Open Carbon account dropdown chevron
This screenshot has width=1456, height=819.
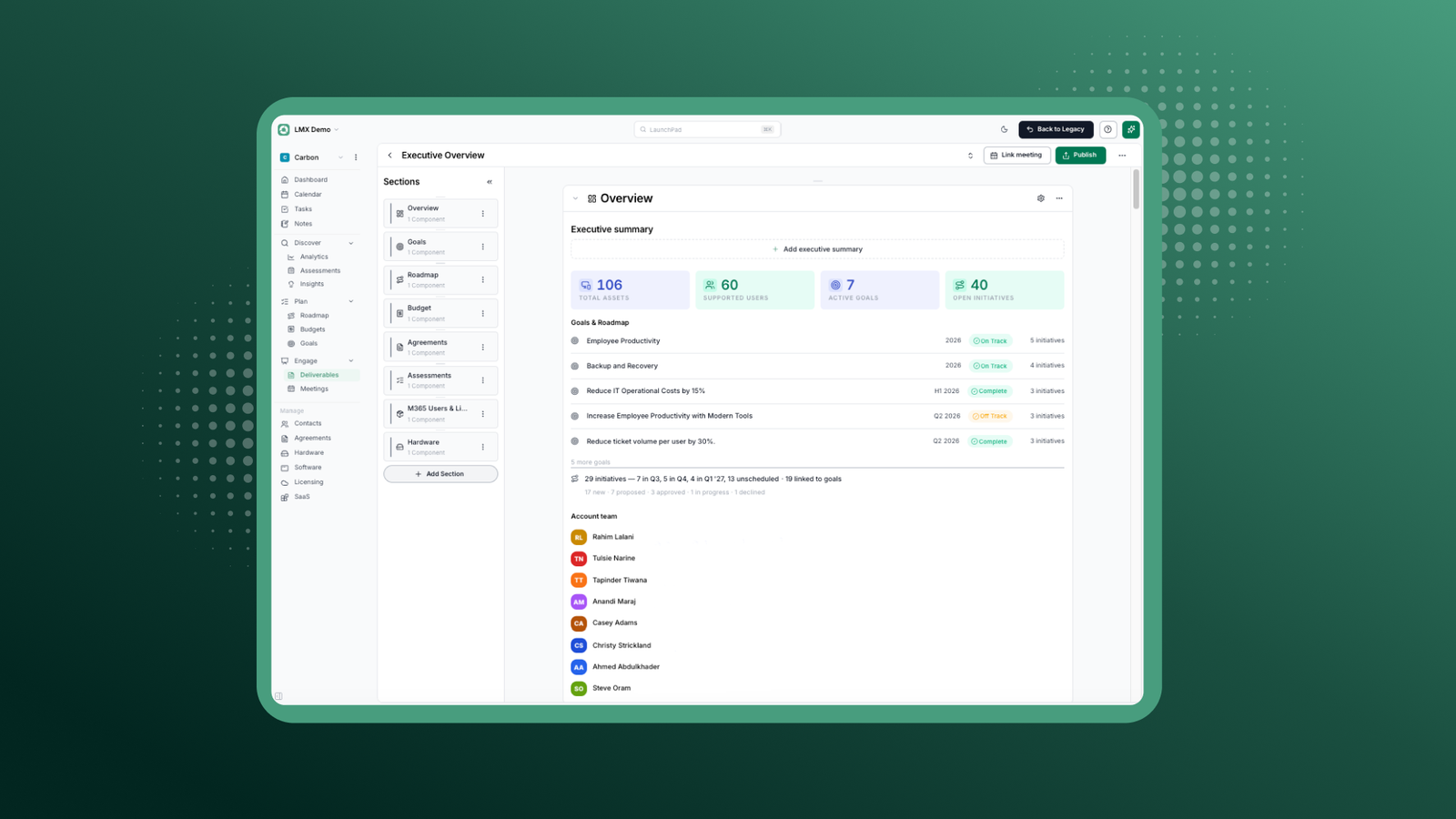pos(341,157)
